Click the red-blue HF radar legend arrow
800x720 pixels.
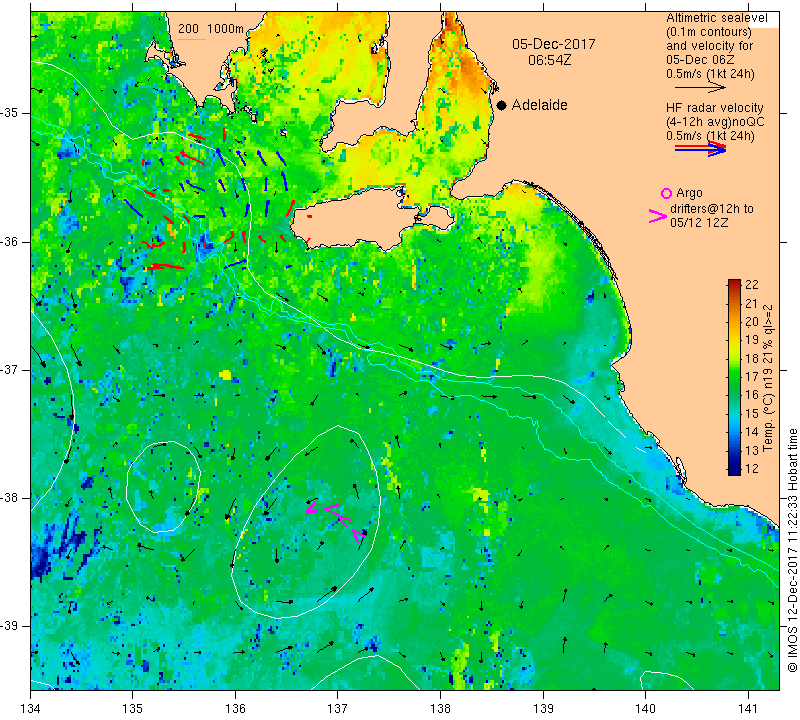pos(700,148)
